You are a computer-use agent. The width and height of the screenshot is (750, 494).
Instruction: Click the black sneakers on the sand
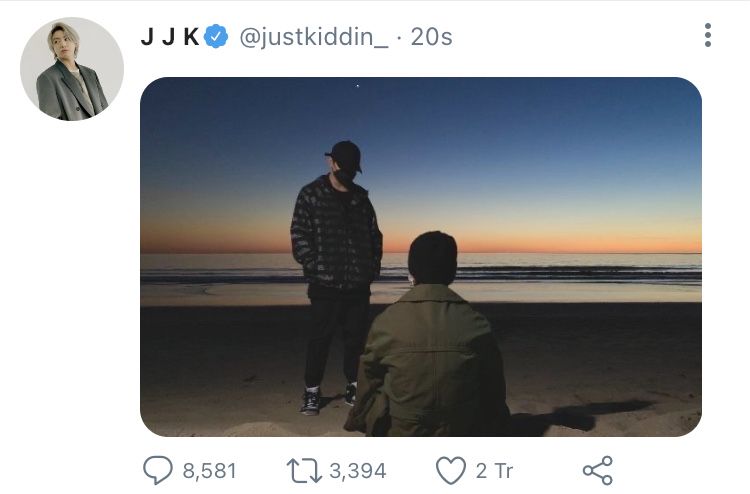point(329,399)
